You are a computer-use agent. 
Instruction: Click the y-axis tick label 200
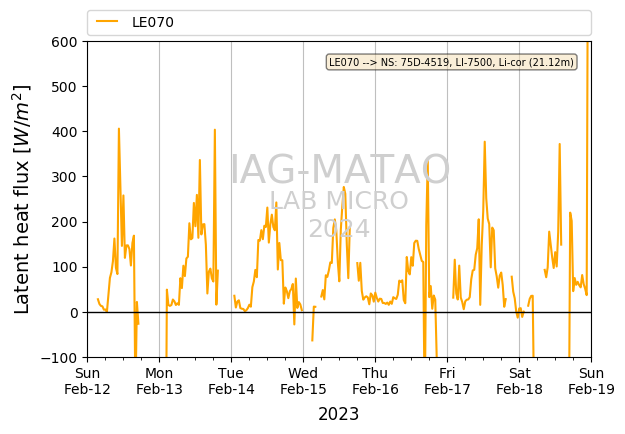coord(64,222)
